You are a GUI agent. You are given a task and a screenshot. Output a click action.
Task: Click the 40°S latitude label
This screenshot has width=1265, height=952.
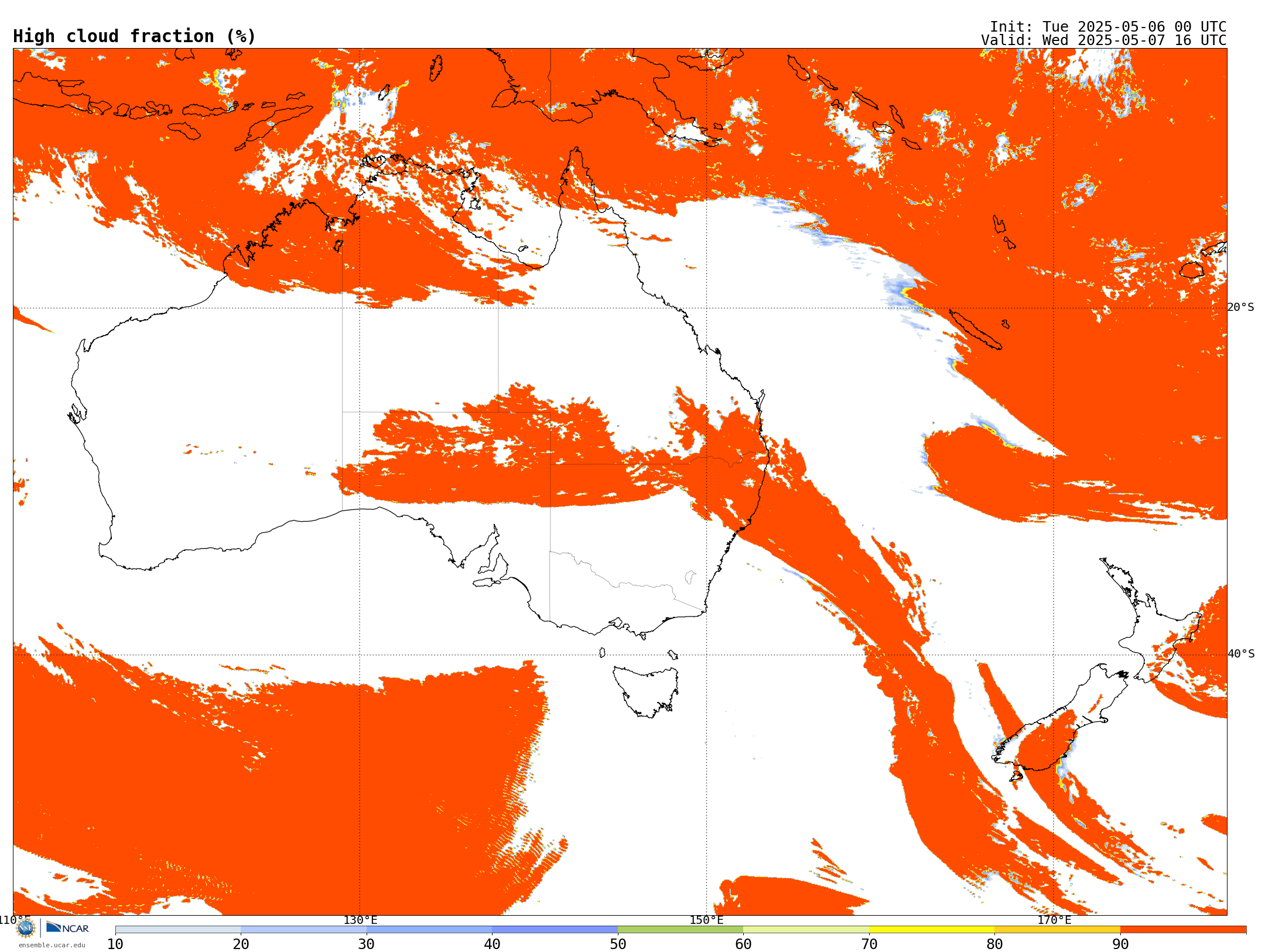1241,654
